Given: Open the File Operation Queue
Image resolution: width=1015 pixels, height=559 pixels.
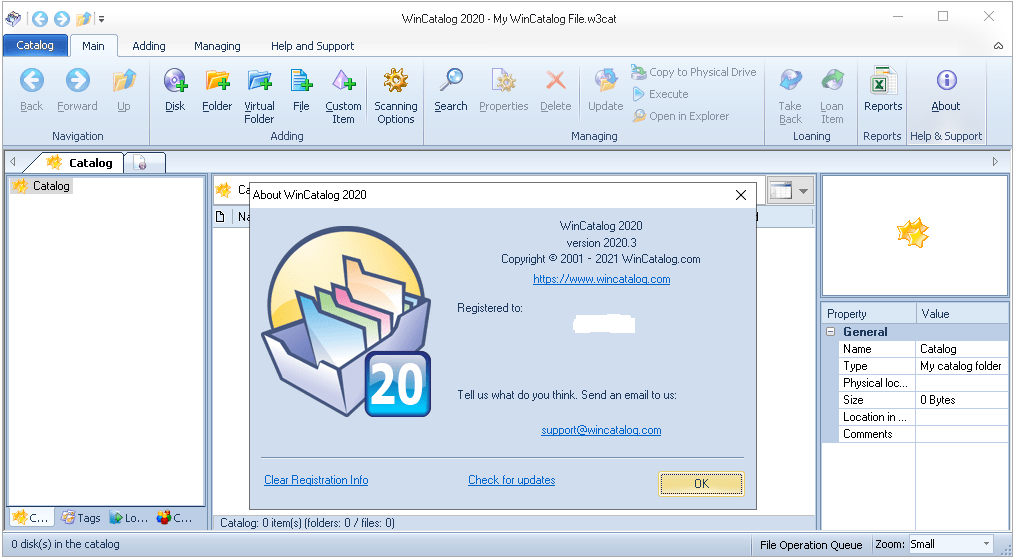Looking at the screenshot, I should pyautogui.click(x=810, y=545).
